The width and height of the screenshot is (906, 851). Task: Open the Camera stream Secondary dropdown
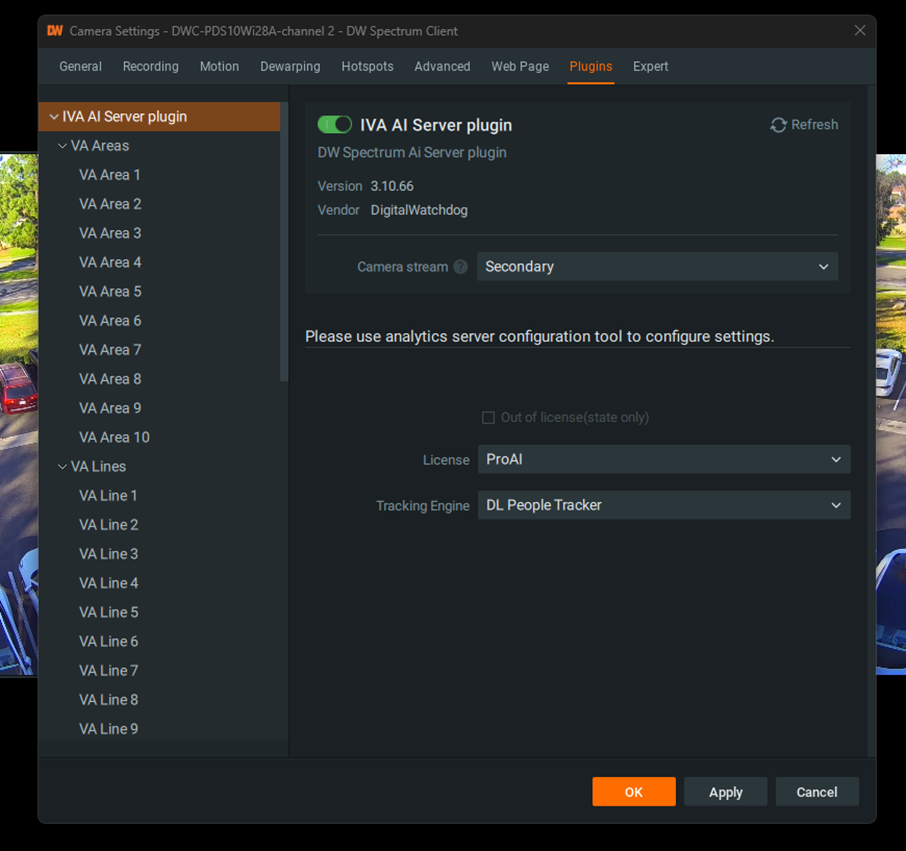click(x=657, y=266)
